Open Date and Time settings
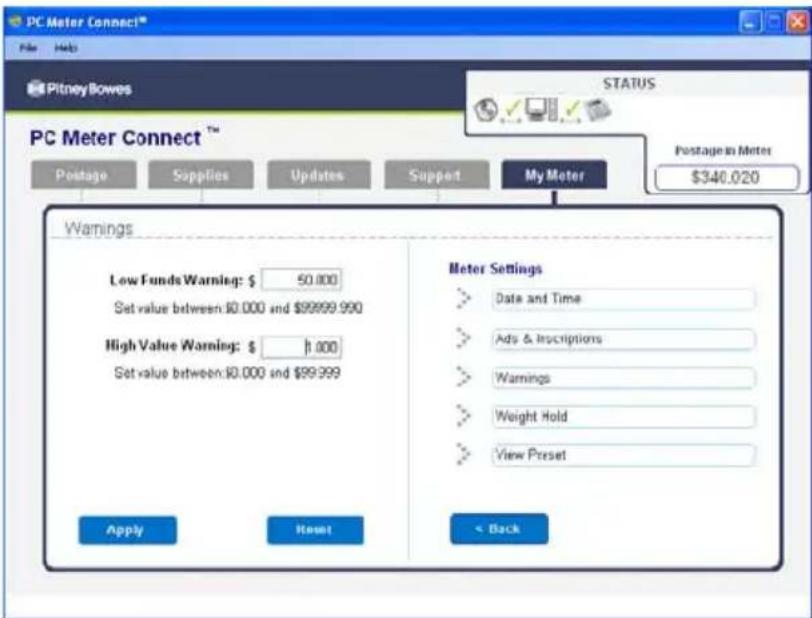Viewport: 812px width, 618px height. click(x=623, y=299)
